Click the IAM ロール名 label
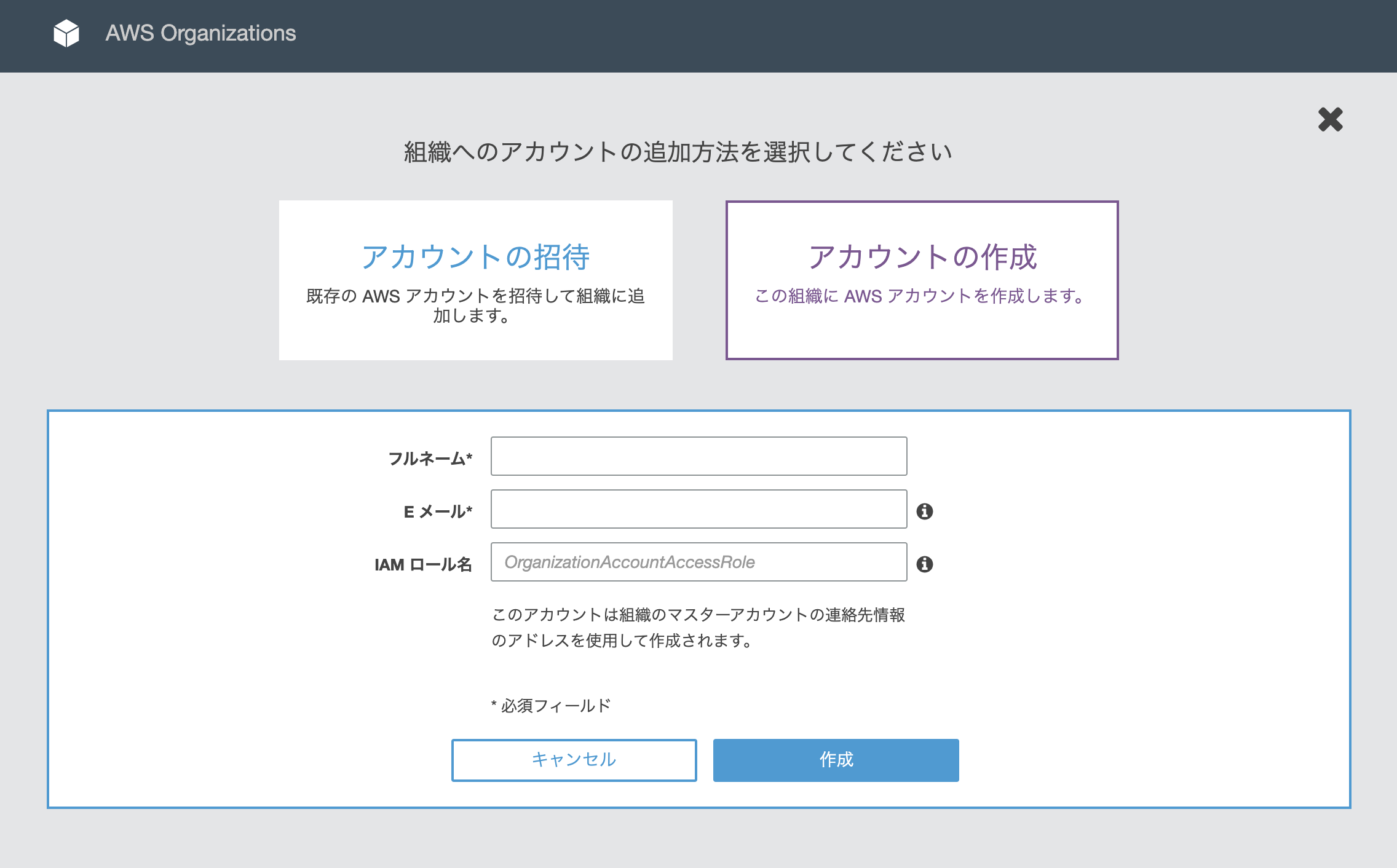The width and height of the screenshot is (1397, 868). coord(423,564)
